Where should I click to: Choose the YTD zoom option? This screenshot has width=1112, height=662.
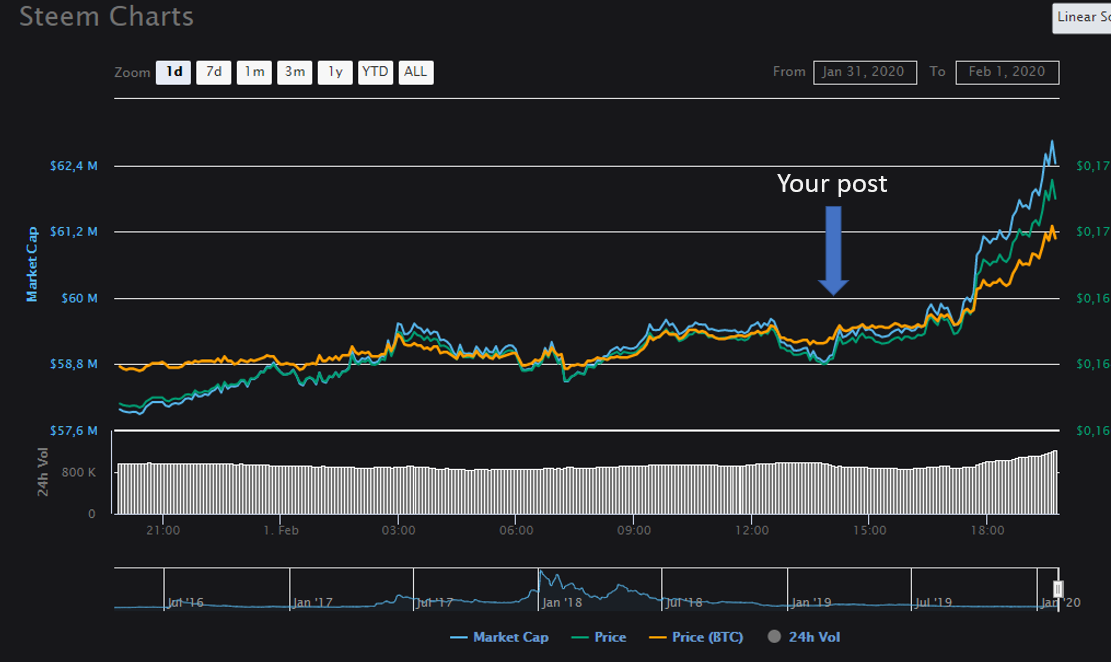tap(375, 72)
